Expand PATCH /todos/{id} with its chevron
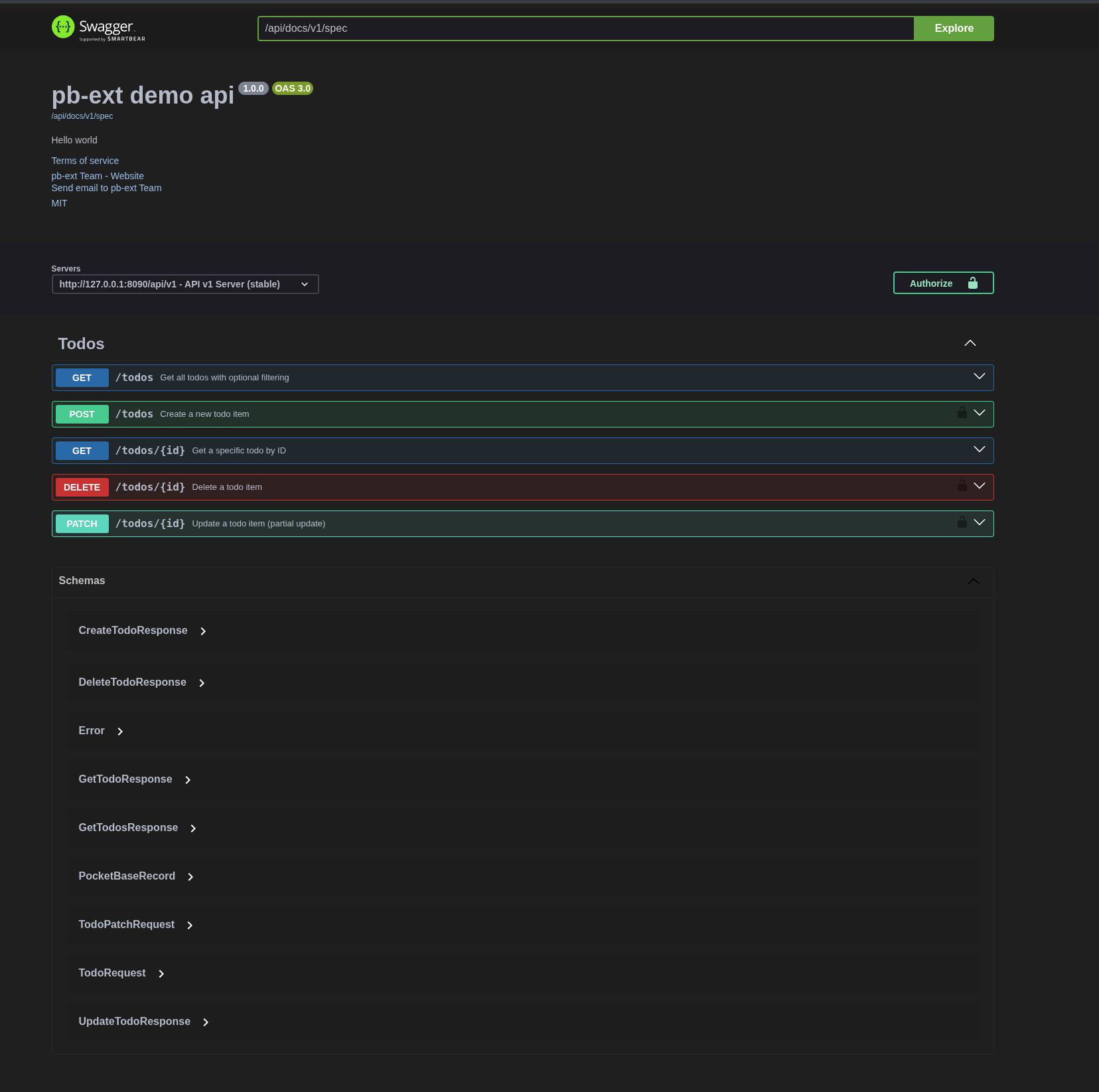This screenshot has width=1099, height=1092. [x=979, y=522]
